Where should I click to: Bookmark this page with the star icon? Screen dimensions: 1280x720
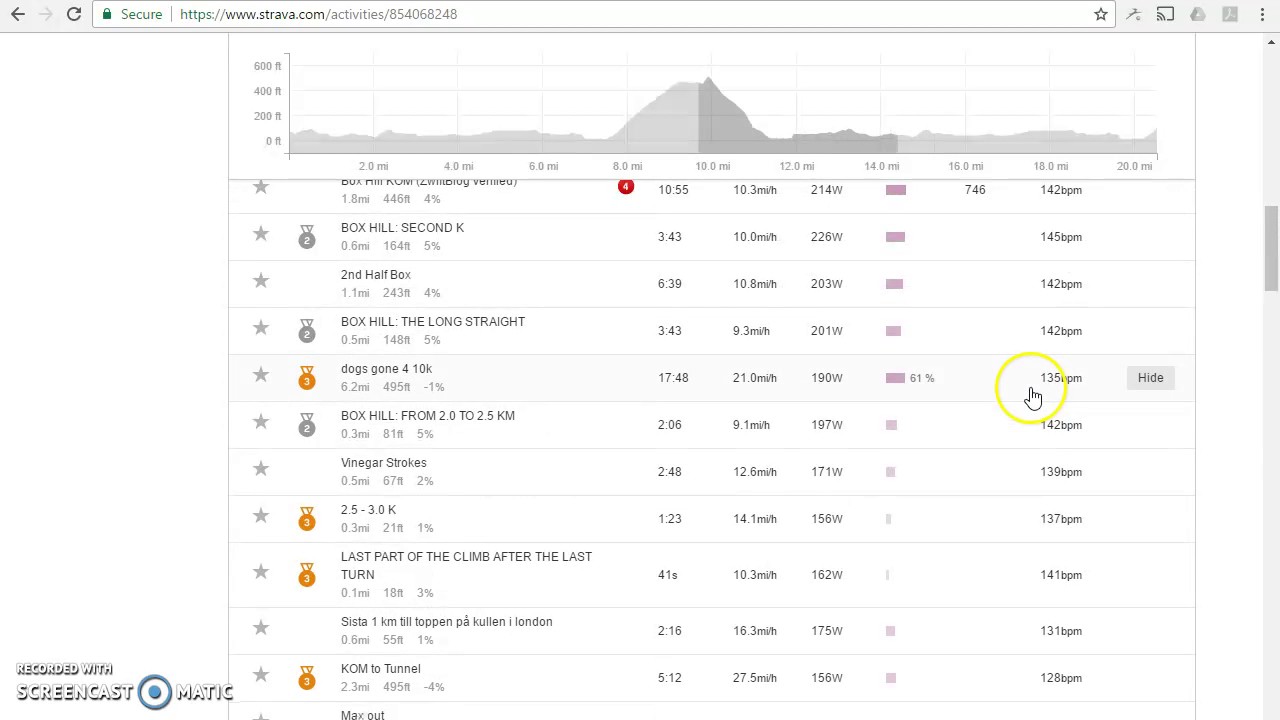pos(1101,14)
